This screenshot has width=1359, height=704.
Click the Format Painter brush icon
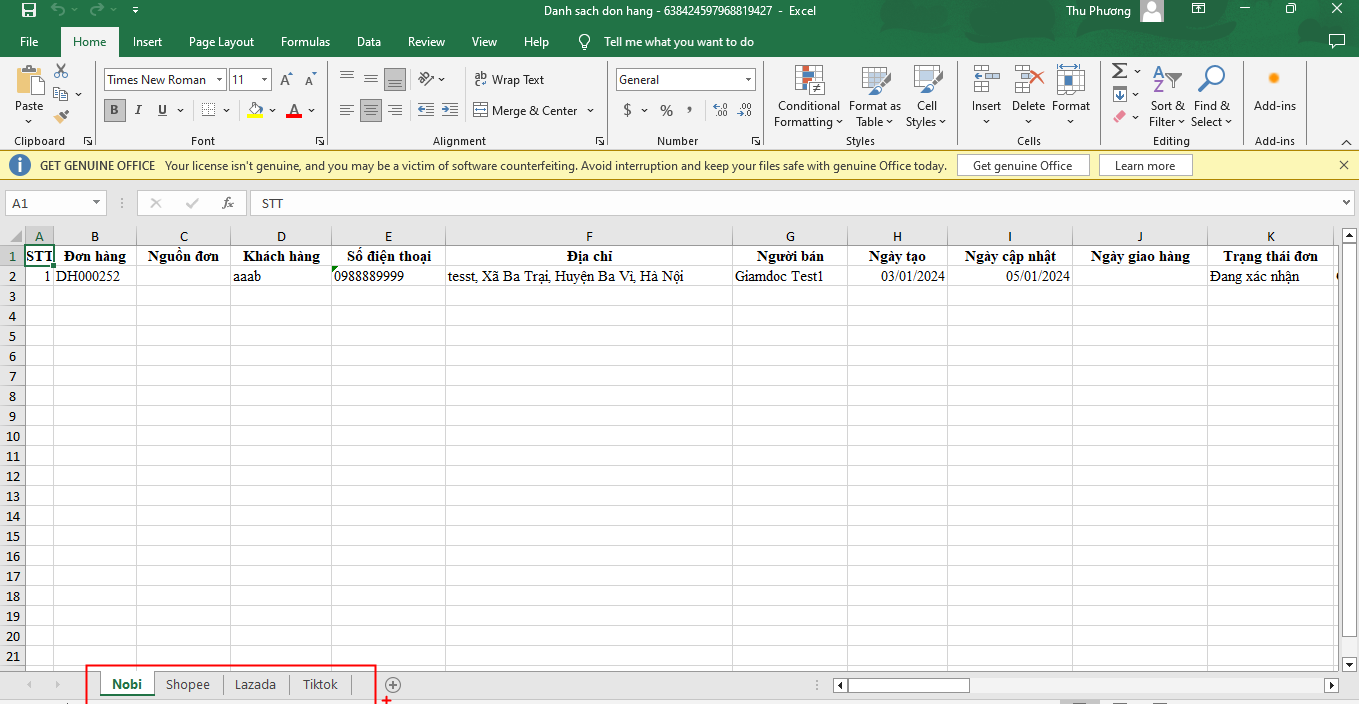[61, 117]
